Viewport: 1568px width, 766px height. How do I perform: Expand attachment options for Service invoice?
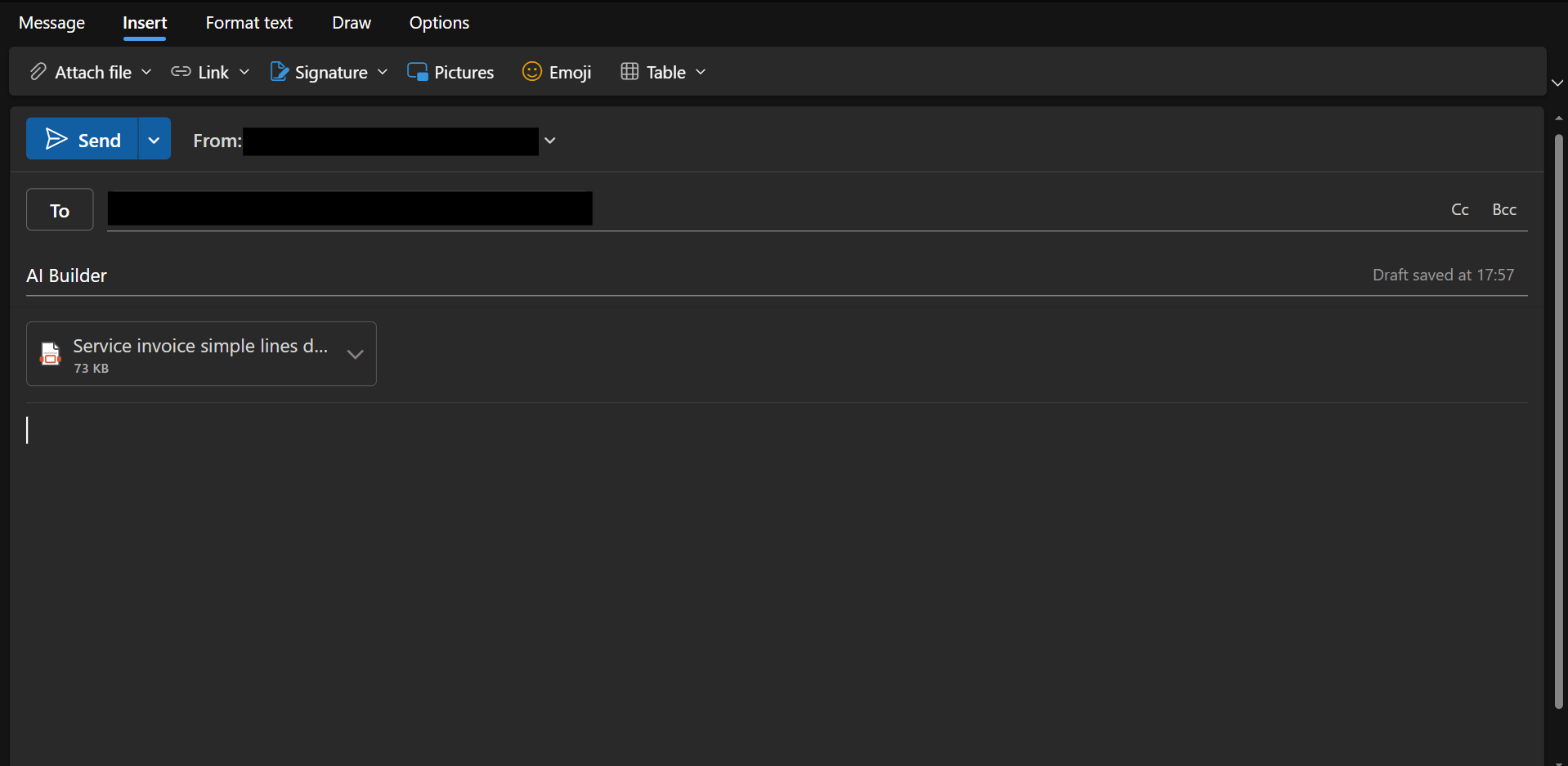click(355, 354)
